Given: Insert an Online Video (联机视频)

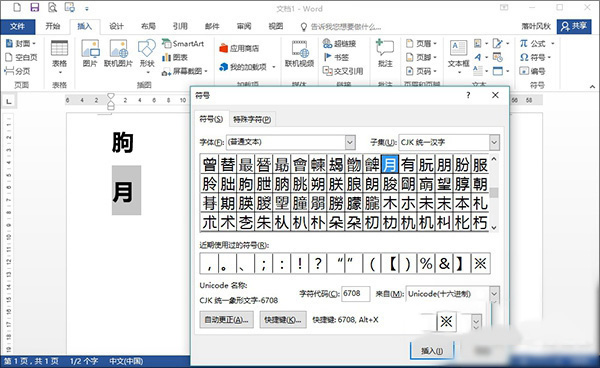Looking at the screenshot, I should 299,54.
